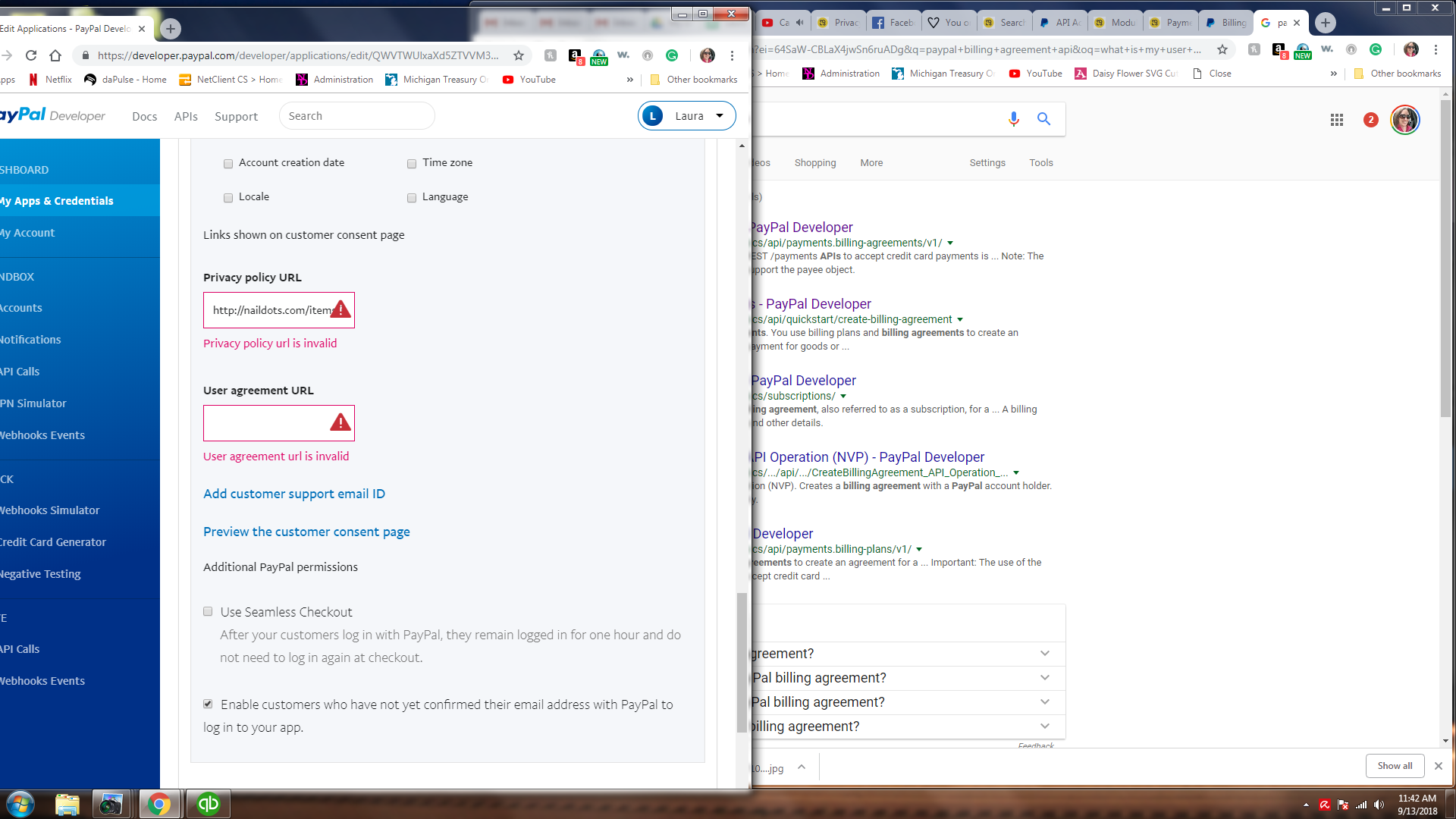This screenshot has height=819, width=1456.
Task: Open Other bookmarks folder in PayPal window
Action: click(694, 80)
